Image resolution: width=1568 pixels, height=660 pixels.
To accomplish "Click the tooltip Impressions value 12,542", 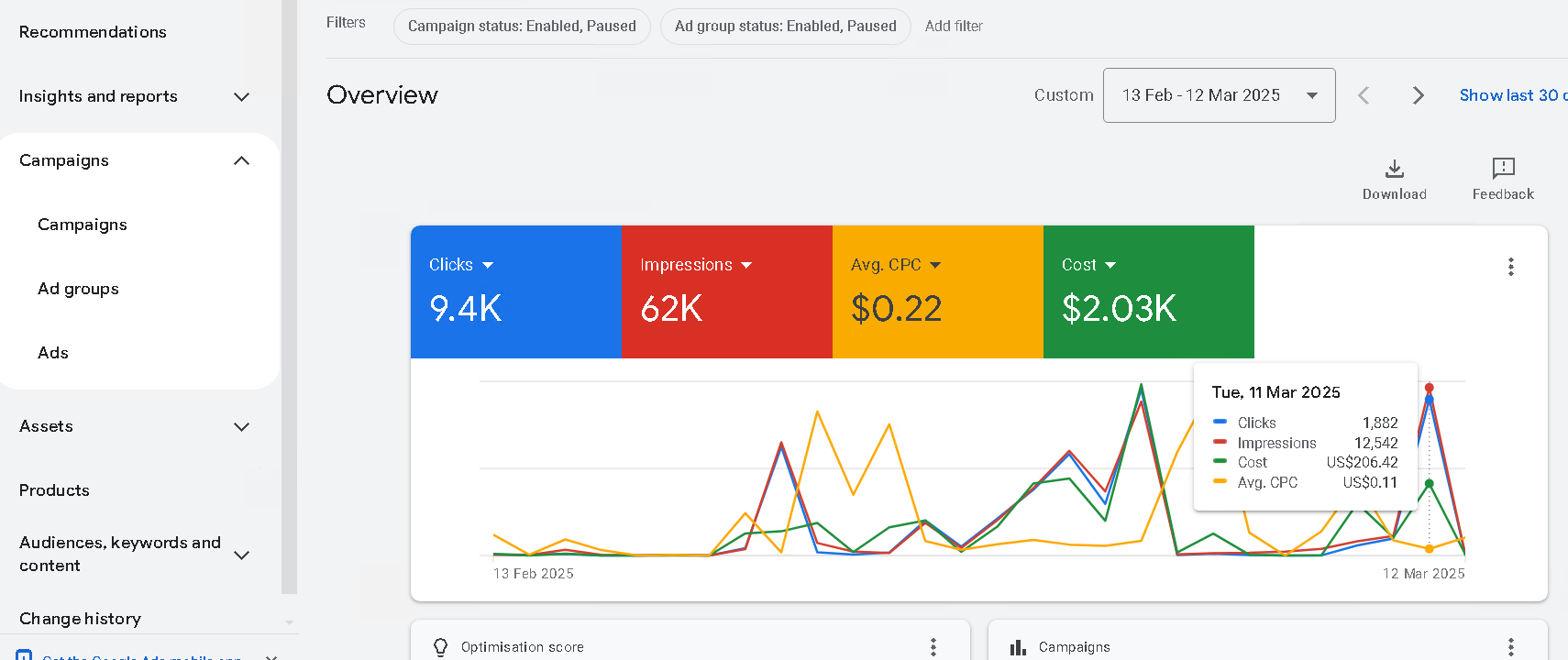I will 1376,443.
